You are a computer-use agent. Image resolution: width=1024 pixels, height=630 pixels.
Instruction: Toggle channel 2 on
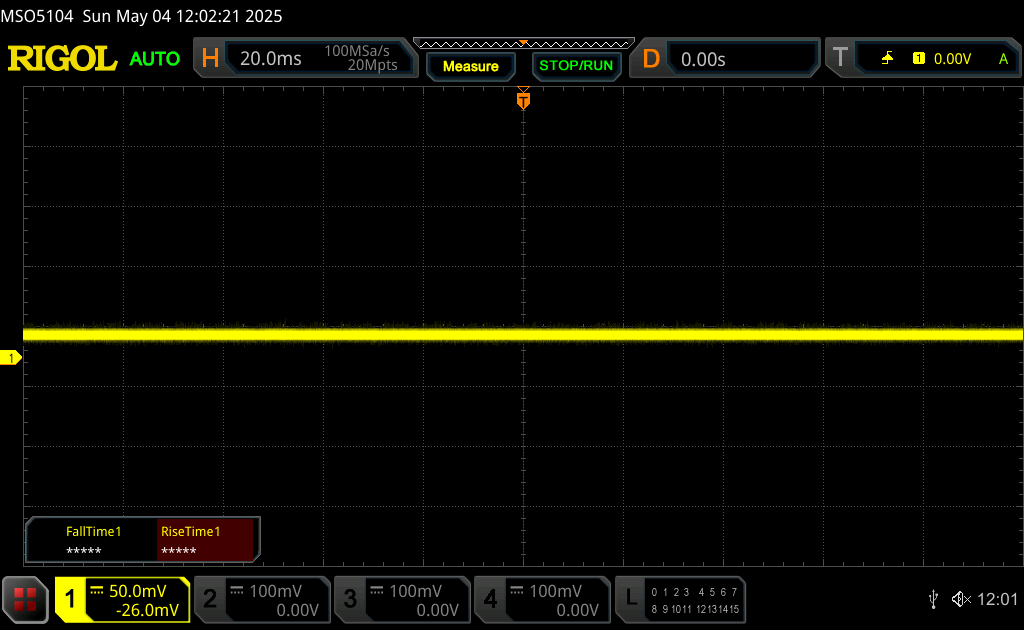263,599
